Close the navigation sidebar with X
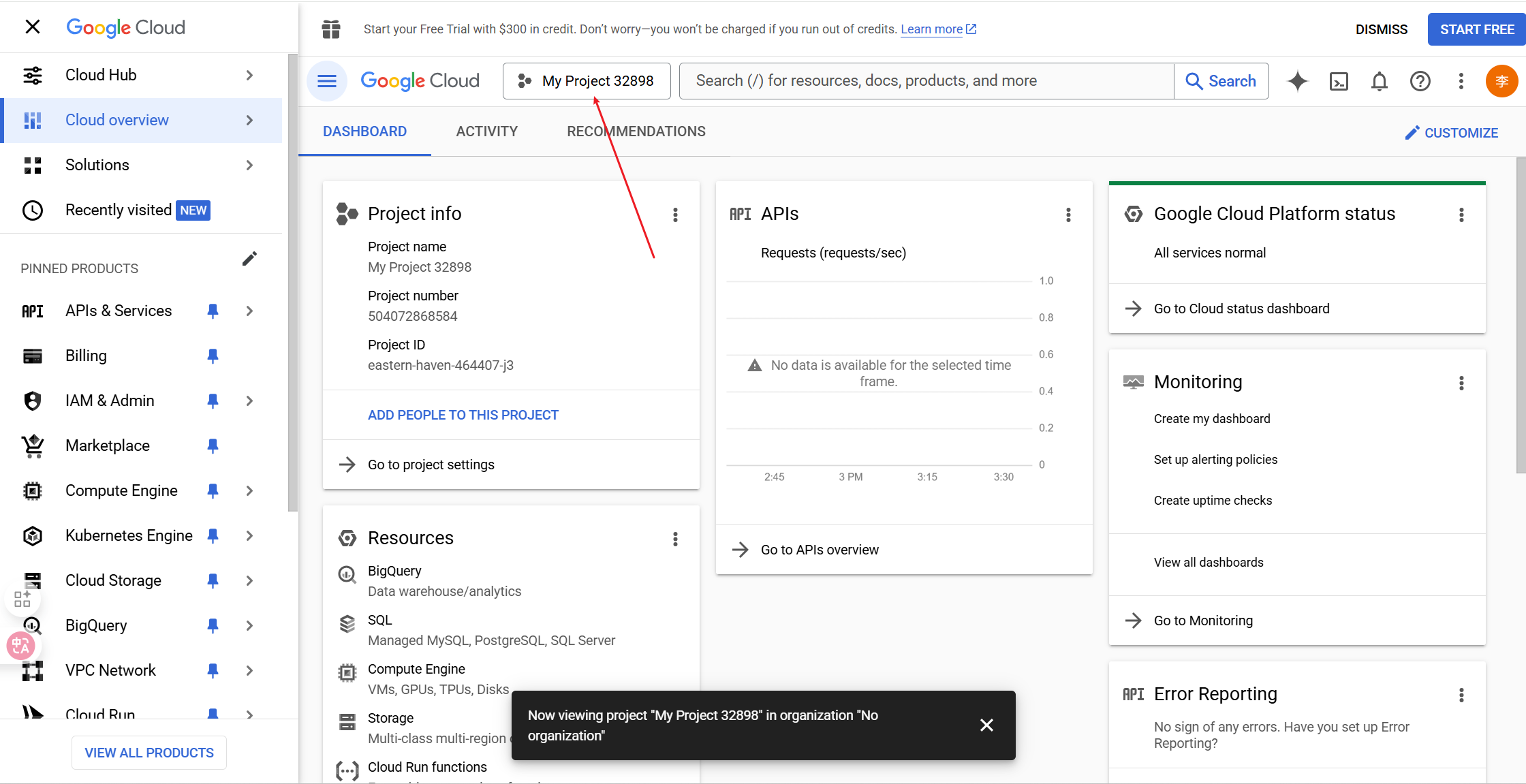Image resolution: width=1526 pixels, height=784 pixels. (32, 27)
